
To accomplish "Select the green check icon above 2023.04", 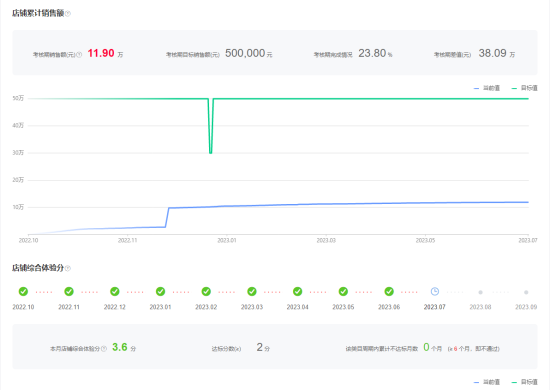I will pyautogui.click(x=297, y=291).
